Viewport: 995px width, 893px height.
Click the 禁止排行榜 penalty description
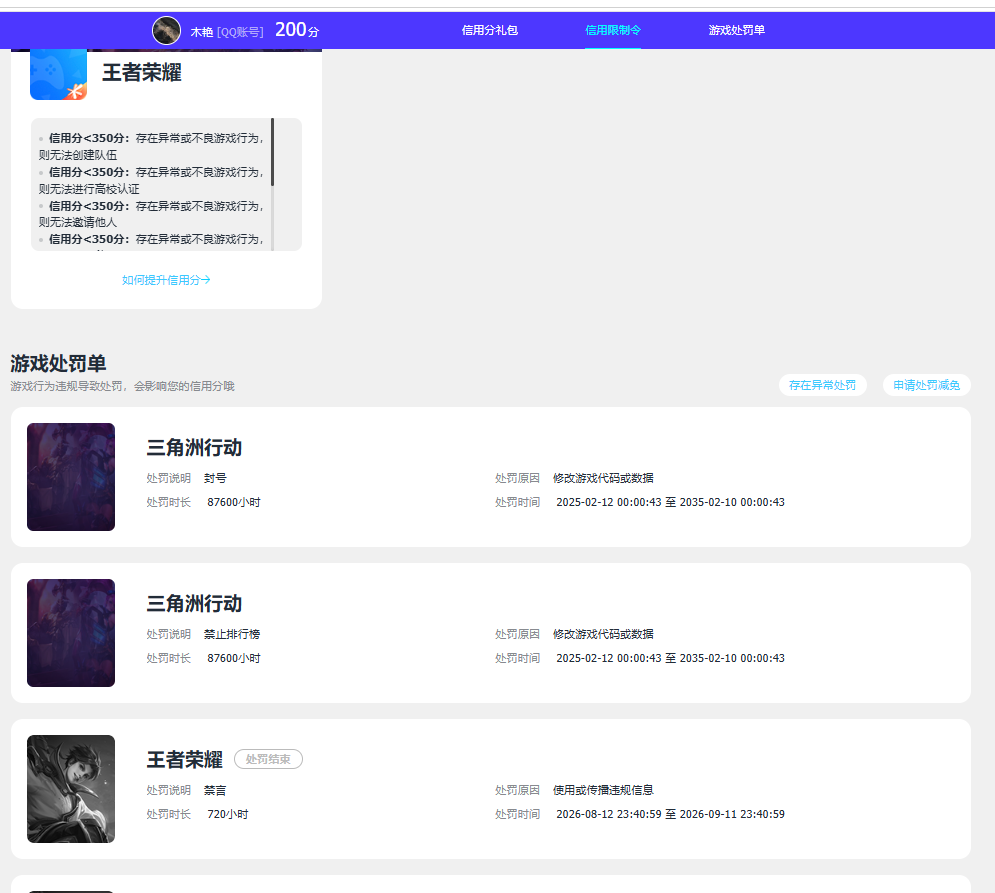(x=232, y=634)
